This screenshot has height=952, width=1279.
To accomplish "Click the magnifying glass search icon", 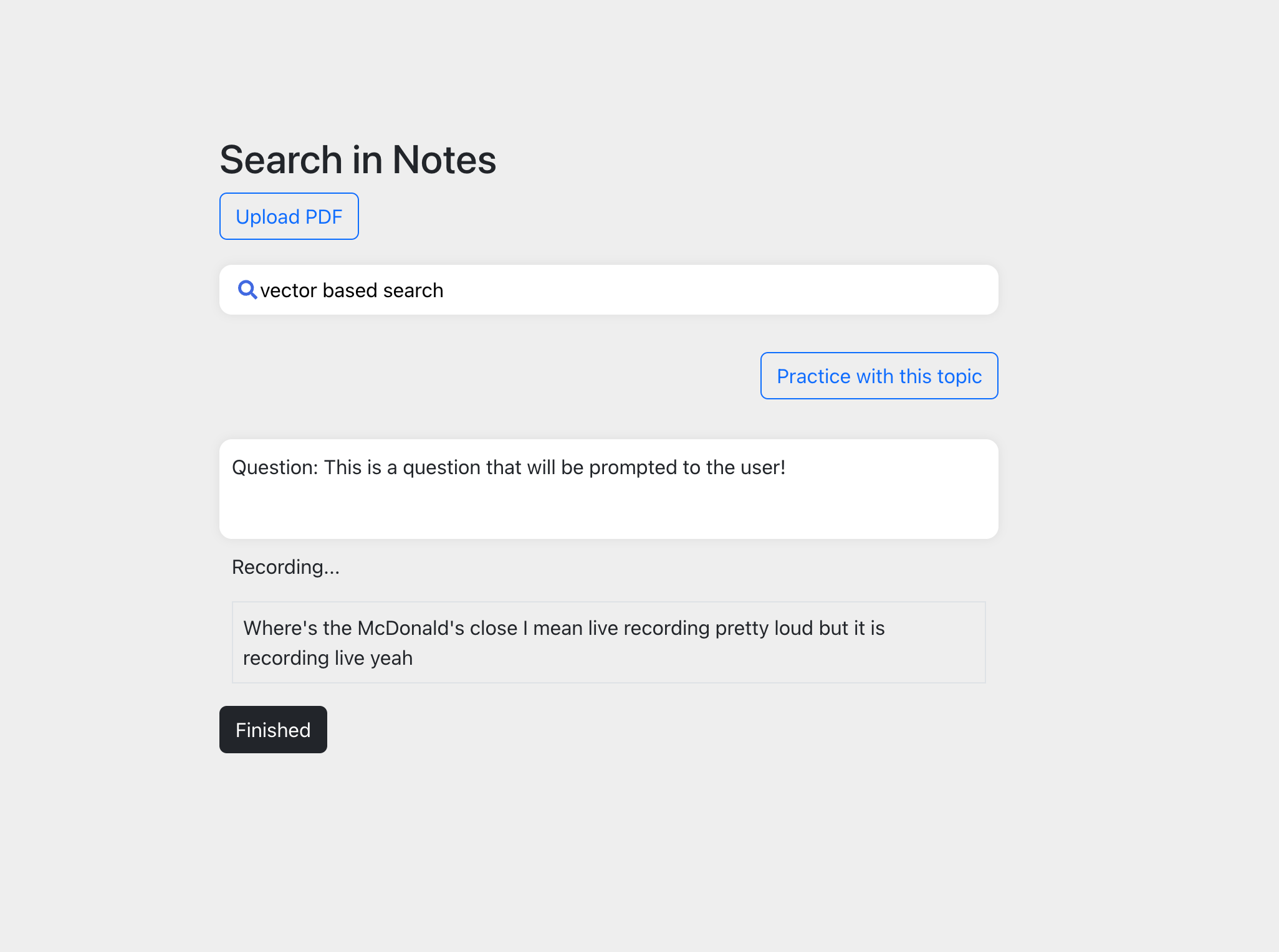I will coord(247,290).
